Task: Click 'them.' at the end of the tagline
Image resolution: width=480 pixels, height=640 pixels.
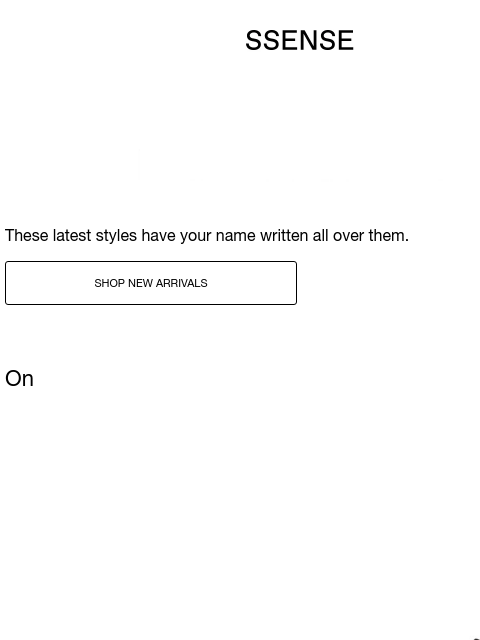Action: (x=388, y=236)
